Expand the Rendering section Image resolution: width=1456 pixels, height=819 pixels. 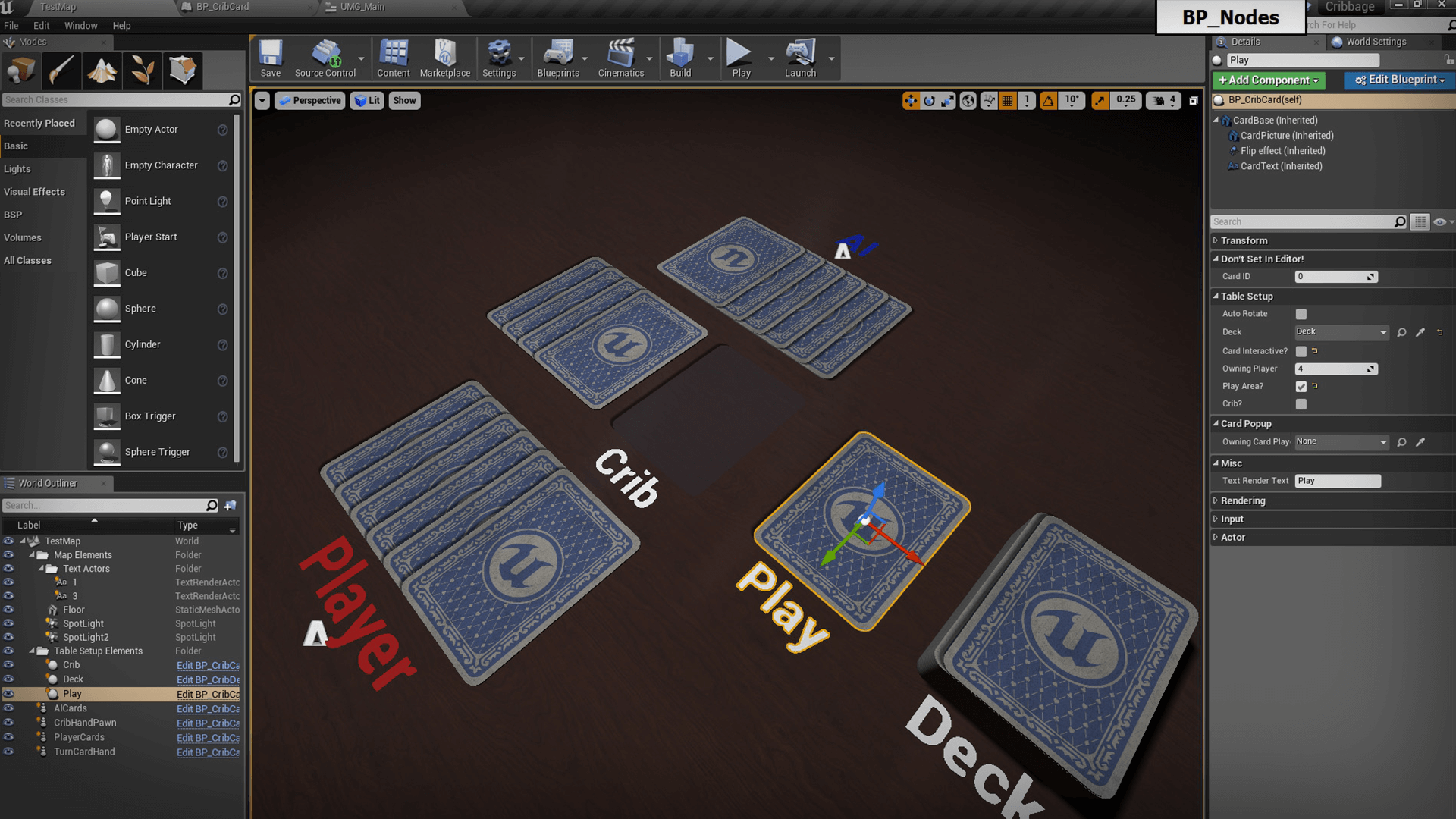[x=1216, y=500]
